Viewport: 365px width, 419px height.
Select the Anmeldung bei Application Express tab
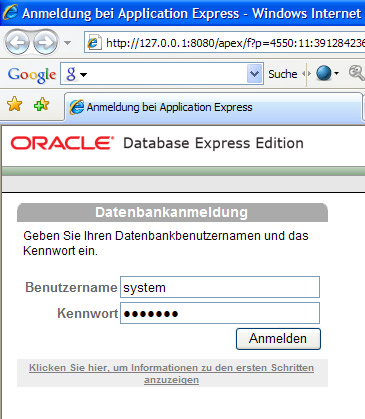[x=213, y=107]
